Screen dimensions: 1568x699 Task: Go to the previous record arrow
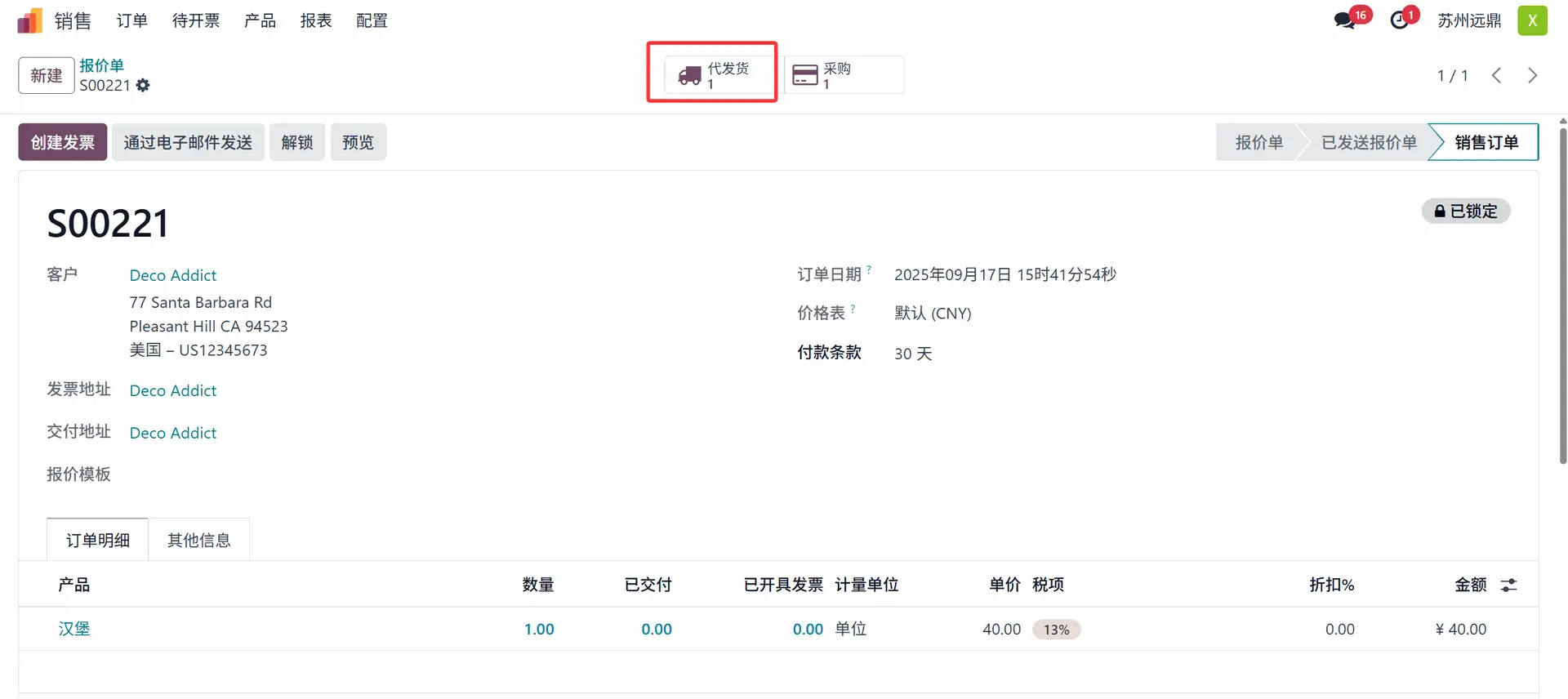click(1496, 75)
